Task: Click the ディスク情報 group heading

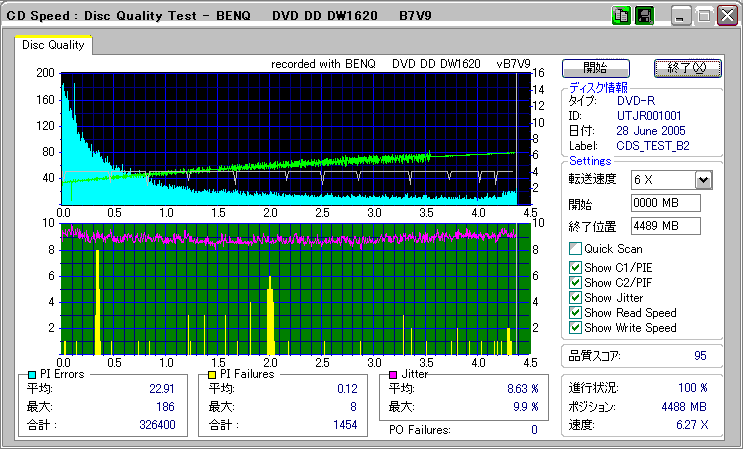Action: tap(598, 87)
